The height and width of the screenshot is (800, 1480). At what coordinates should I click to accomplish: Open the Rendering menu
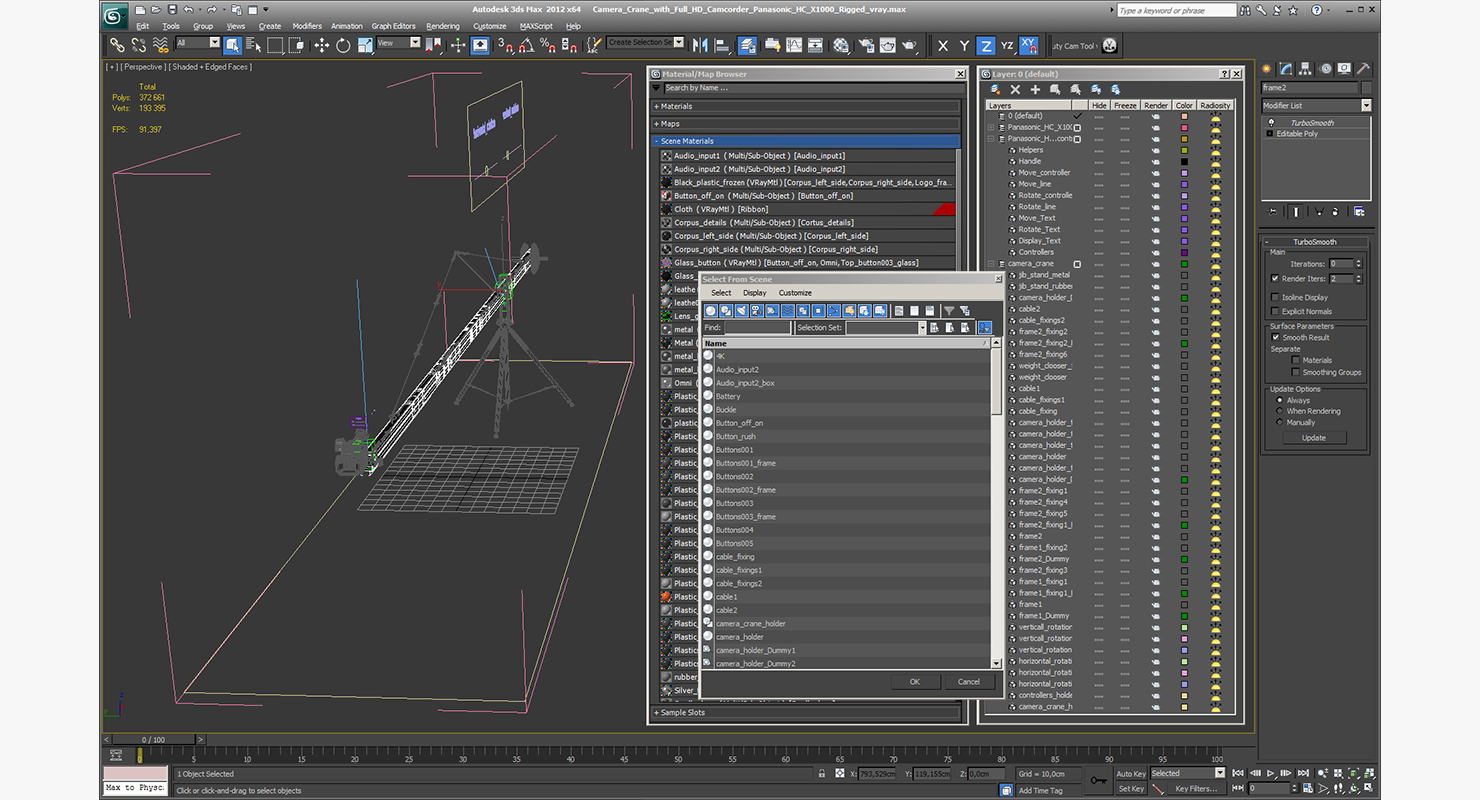point(443,26)
